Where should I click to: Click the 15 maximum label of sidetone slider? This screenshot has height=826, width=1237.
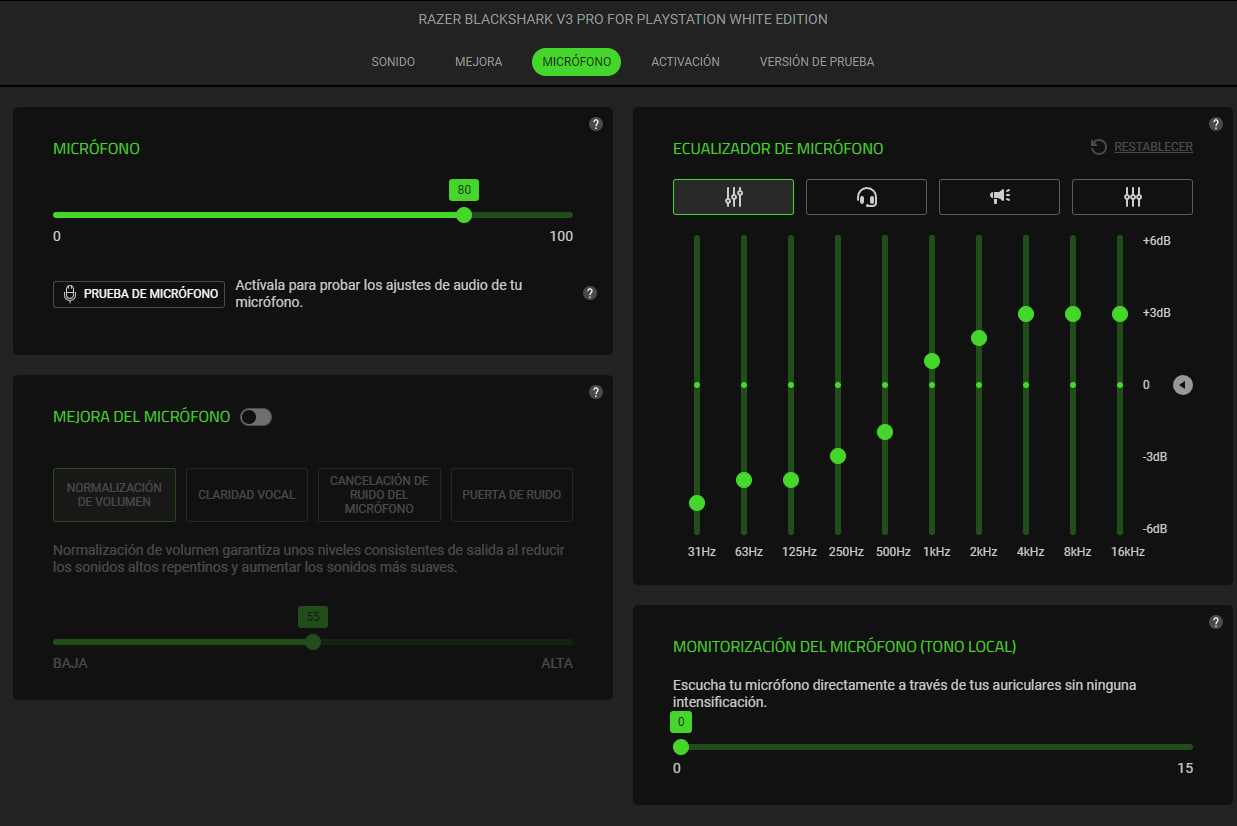point(1185,768)
